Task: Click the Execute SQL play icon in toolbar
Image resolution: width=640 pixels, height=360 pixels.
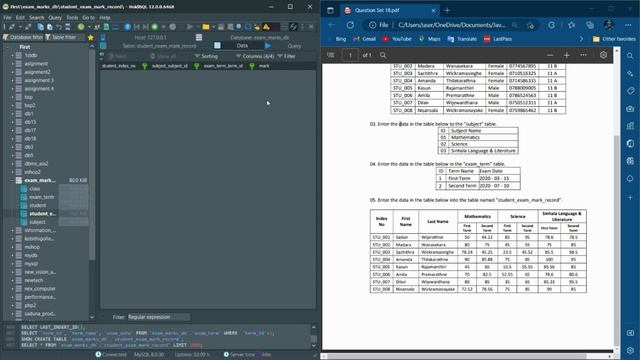Action: (x=190, y=27)
